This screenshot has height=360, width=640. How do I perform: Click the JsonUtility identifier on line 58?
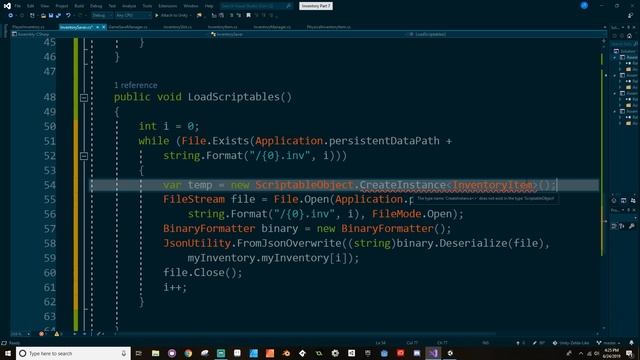point(197,243)
